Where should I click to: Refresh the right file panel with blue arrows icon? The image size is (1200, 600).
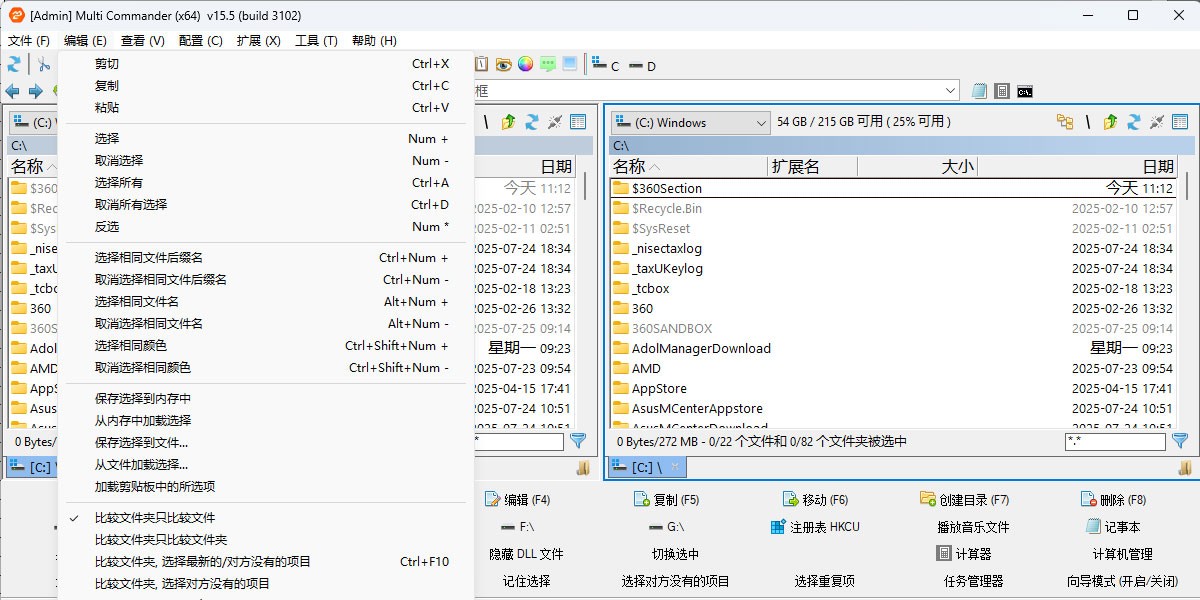pyautogui.click(x=1133, y=121)
